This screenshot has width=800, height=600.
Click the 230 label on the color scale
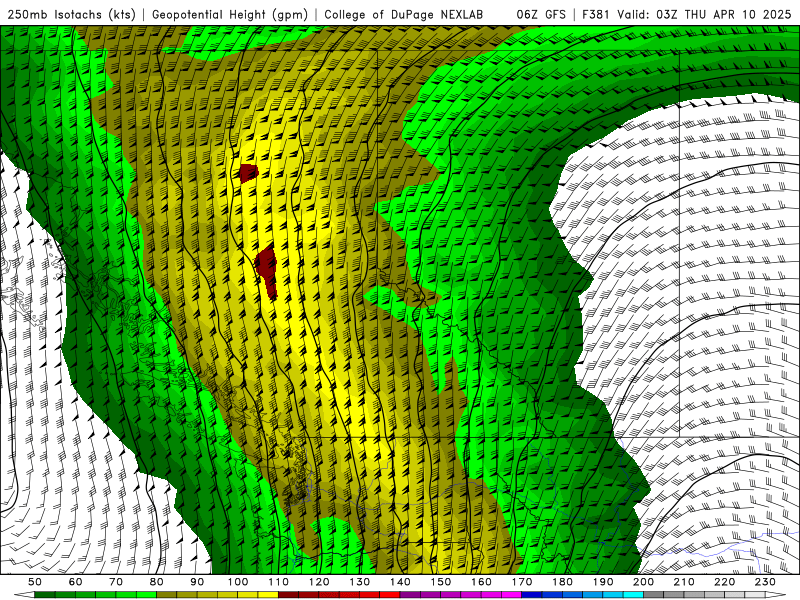coord(766,582)
